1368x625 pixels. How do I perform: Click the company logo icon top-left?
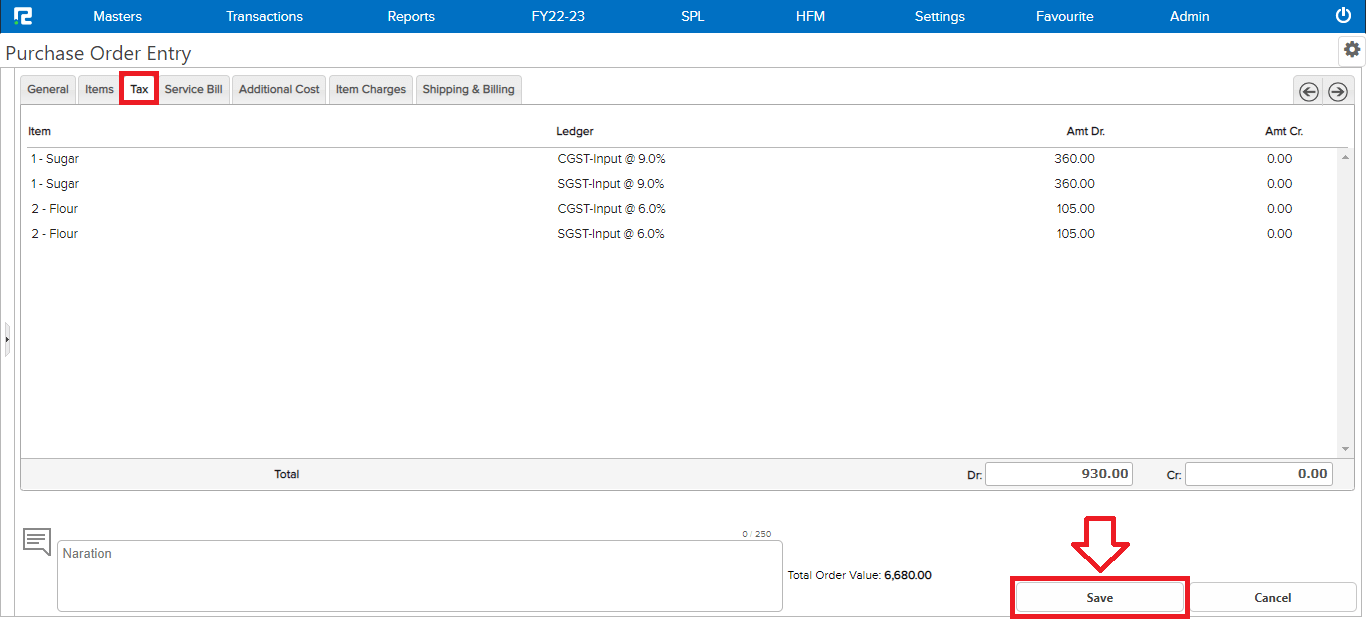click(23, 15)
